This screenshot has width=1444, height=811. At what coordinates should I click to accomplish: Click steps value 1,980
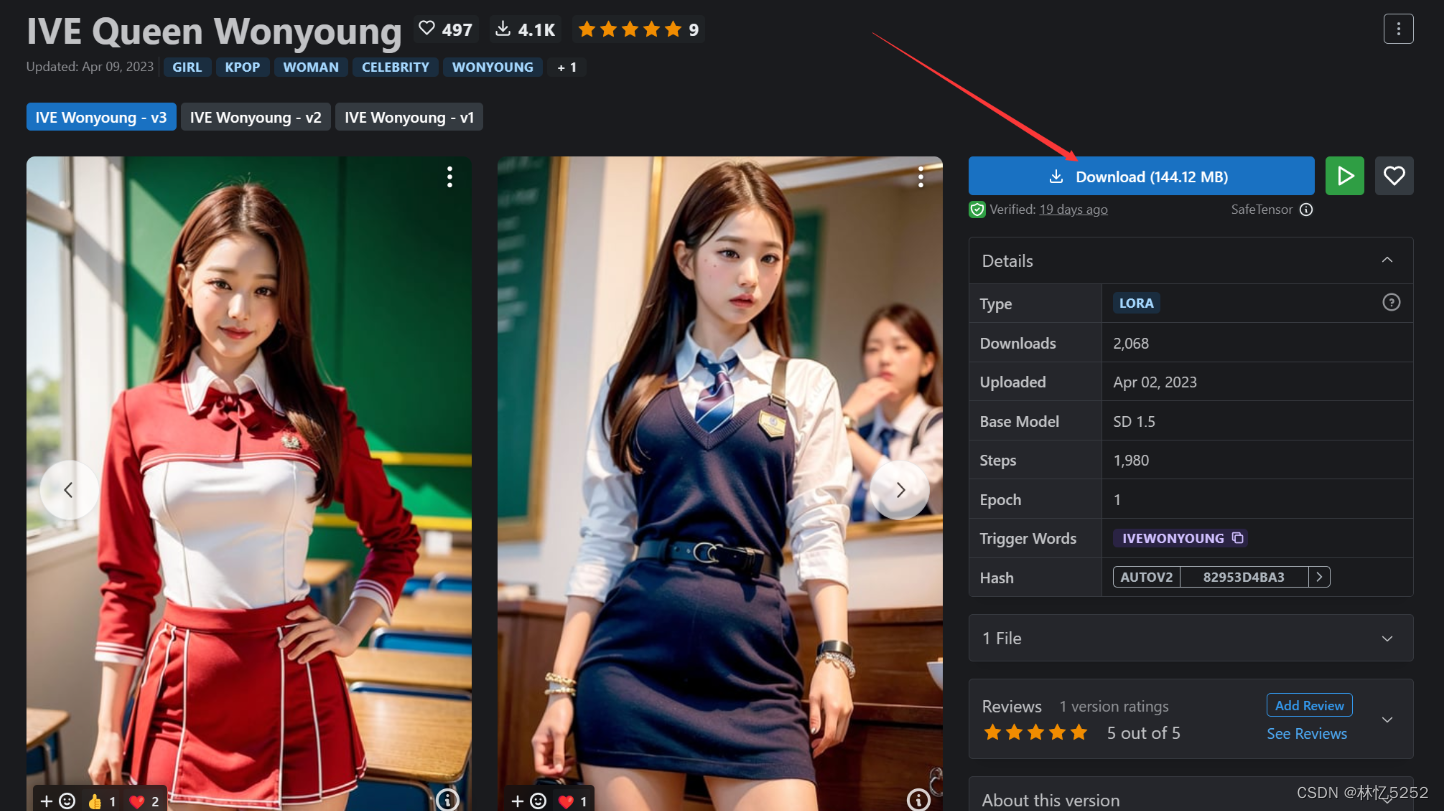(1131, 460)
